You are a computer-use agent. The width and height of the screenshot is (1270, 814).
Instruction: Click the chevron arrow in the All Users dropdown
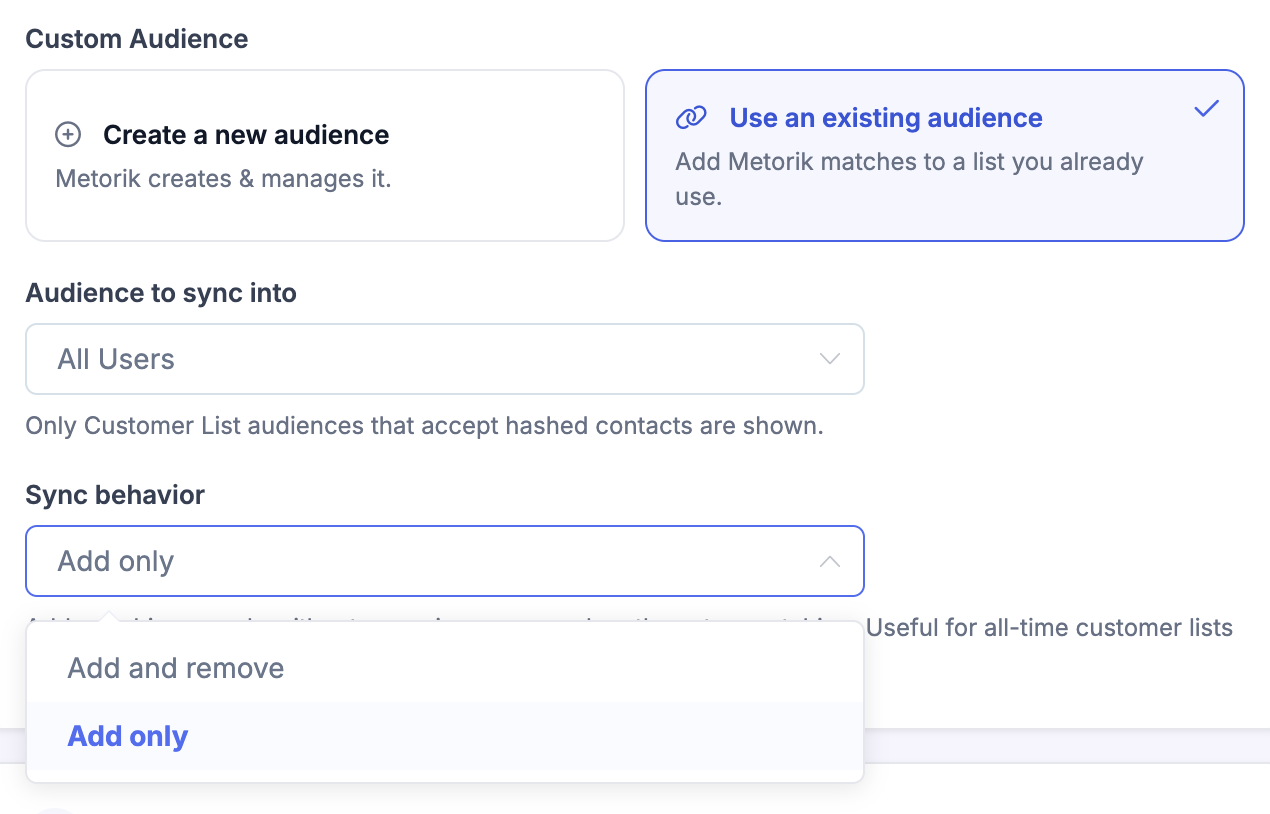(x=830, y=359)
